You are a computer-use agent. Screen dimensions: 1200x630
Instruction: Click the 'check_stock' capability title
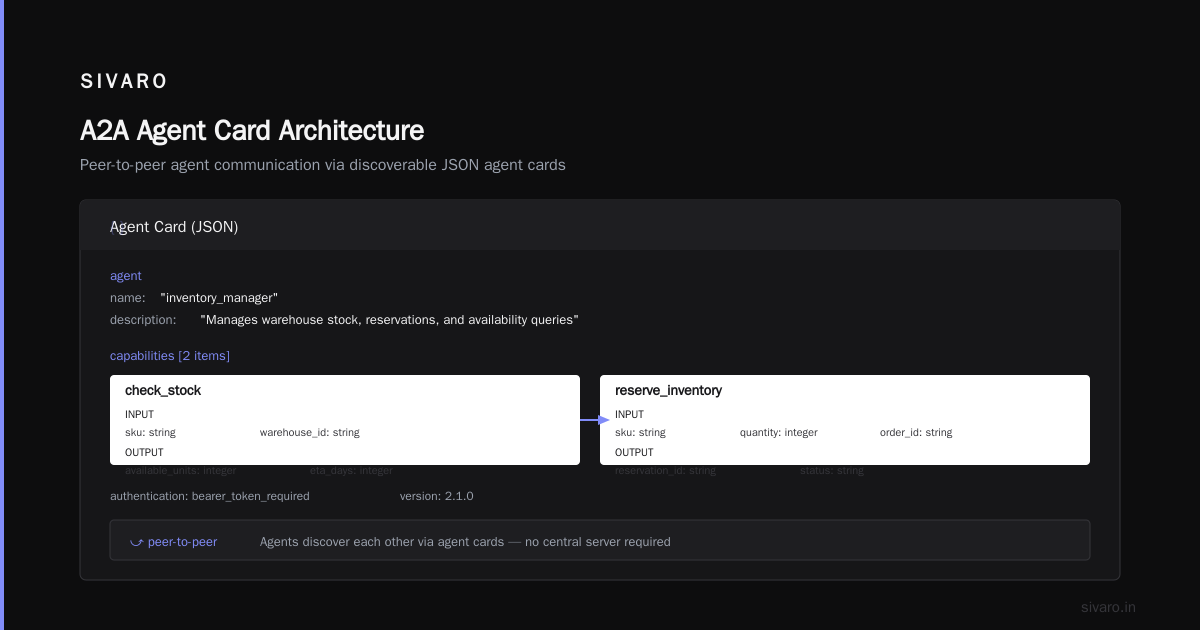pyautogui.click(x=163, y=391)
